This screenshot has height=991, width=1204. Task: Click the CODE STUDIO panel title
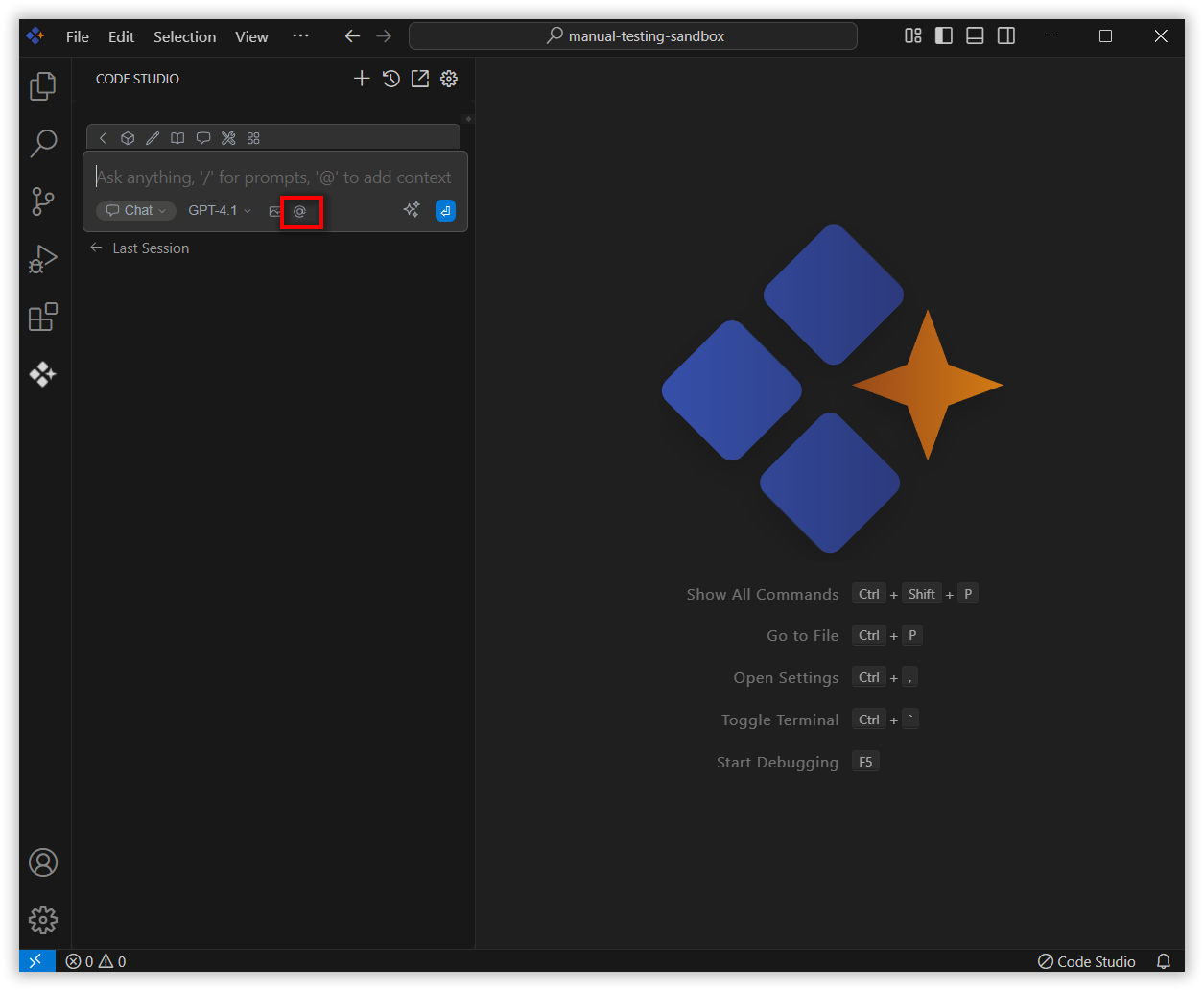[x=137, y=79]
